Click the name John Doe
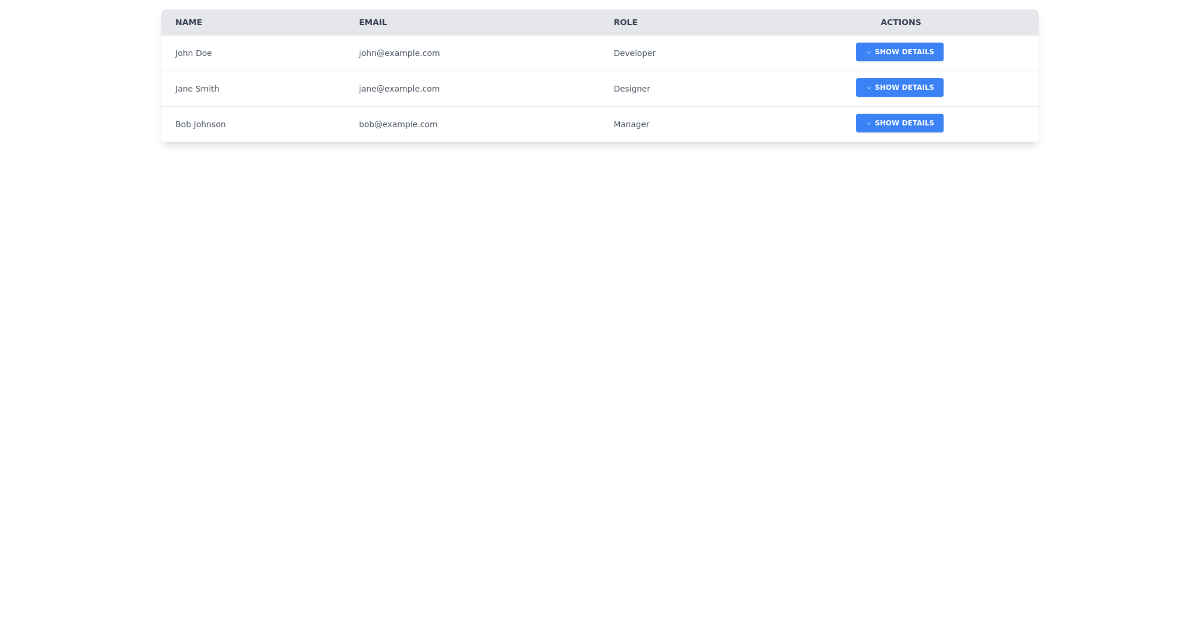This screenshot has width=1200, height=630. (193, 53)
